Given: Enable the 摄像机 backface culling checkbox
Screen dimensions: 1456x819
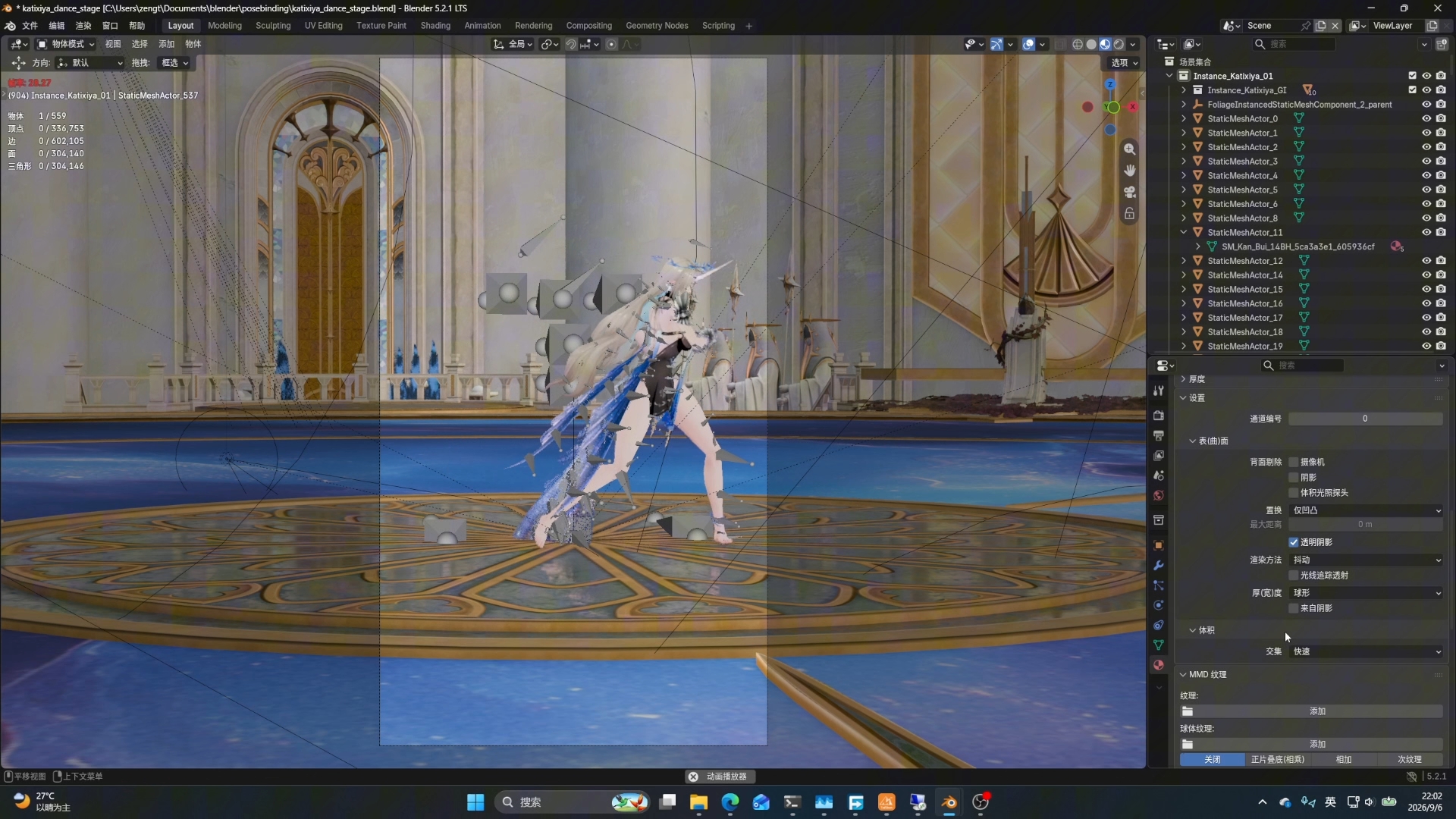Looking at the screenshot, I should [x=1294, y=462].
